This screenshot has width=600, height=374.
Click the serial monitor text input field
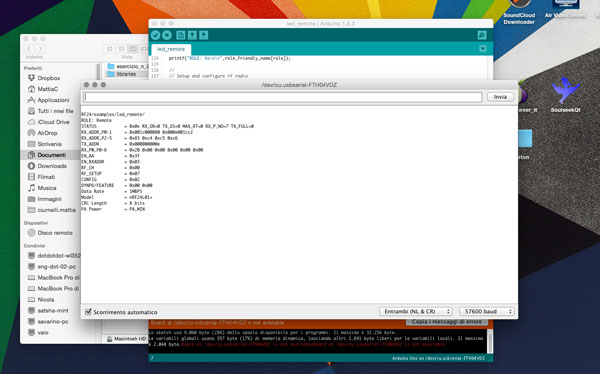(282, 97)
